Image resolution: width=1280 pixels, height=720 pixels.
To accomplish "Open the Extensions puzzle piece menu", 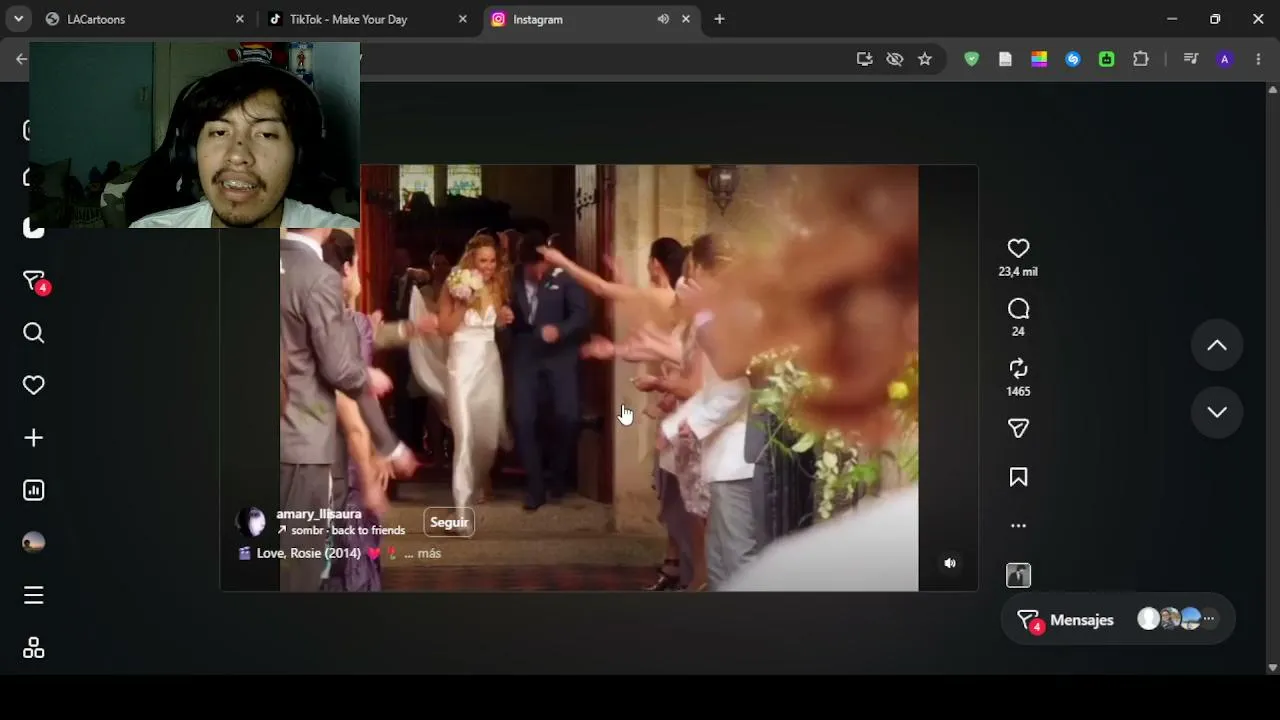I will (1141, 59).
